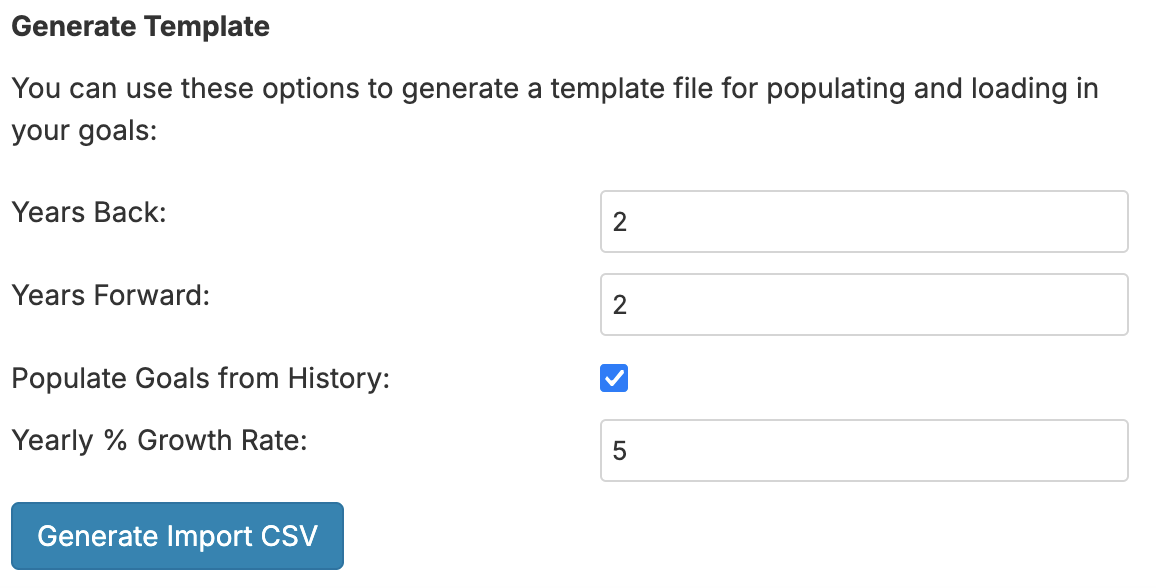
Task: Toggle the Populate Goals from History checkbox
Action: 613,378
